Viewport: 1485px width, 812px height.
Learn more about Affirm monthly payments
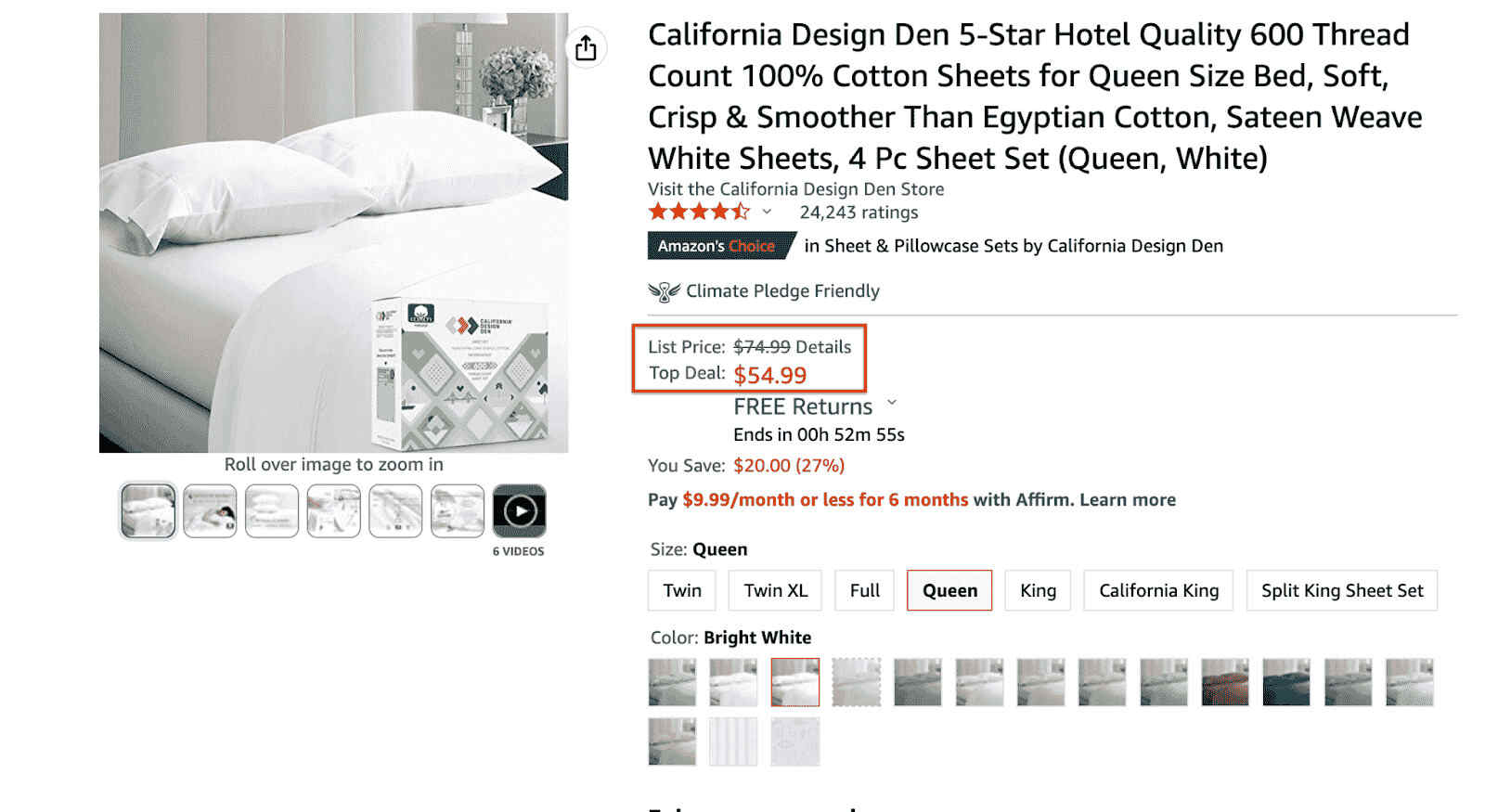(1127, 499)
